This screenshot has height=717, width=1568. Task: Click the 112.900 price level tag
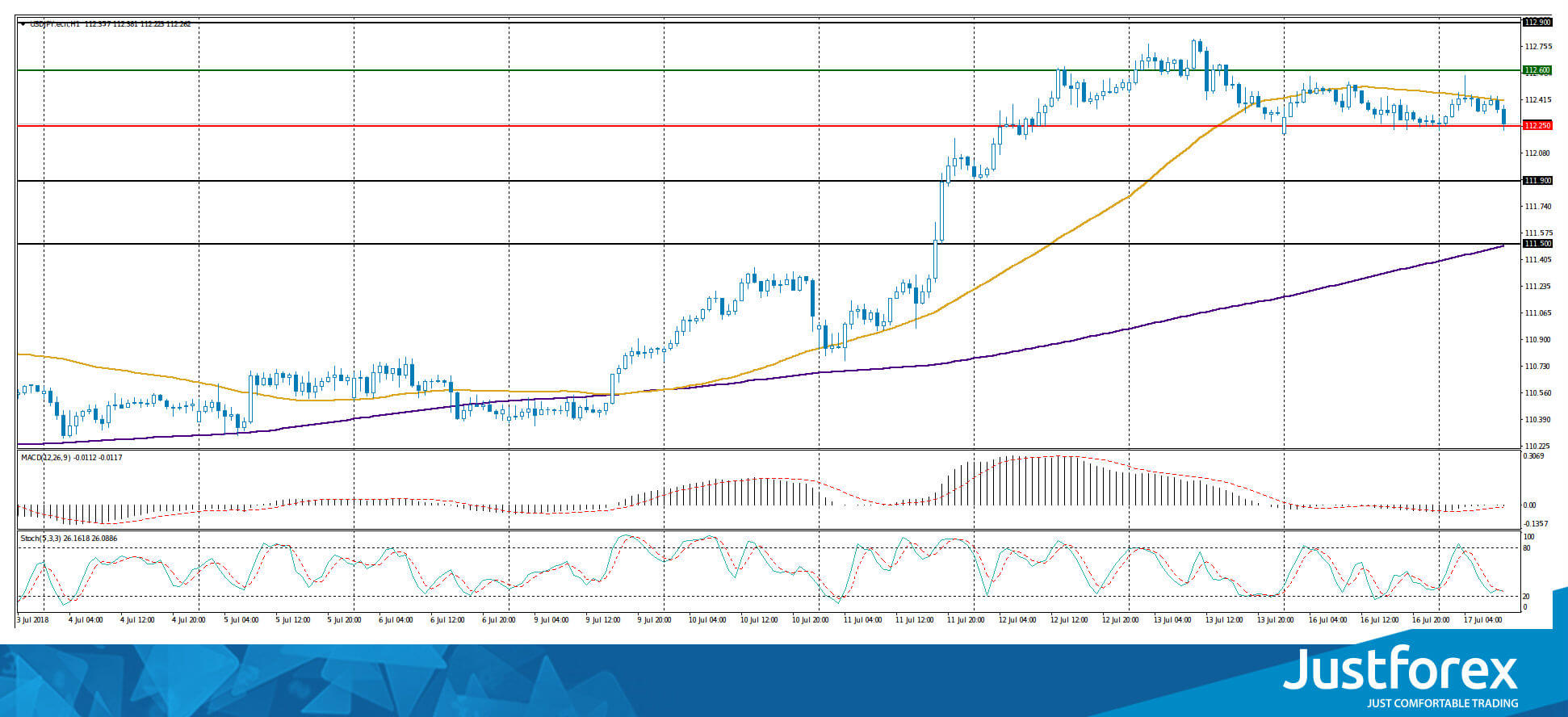[x=1537, y=23]
